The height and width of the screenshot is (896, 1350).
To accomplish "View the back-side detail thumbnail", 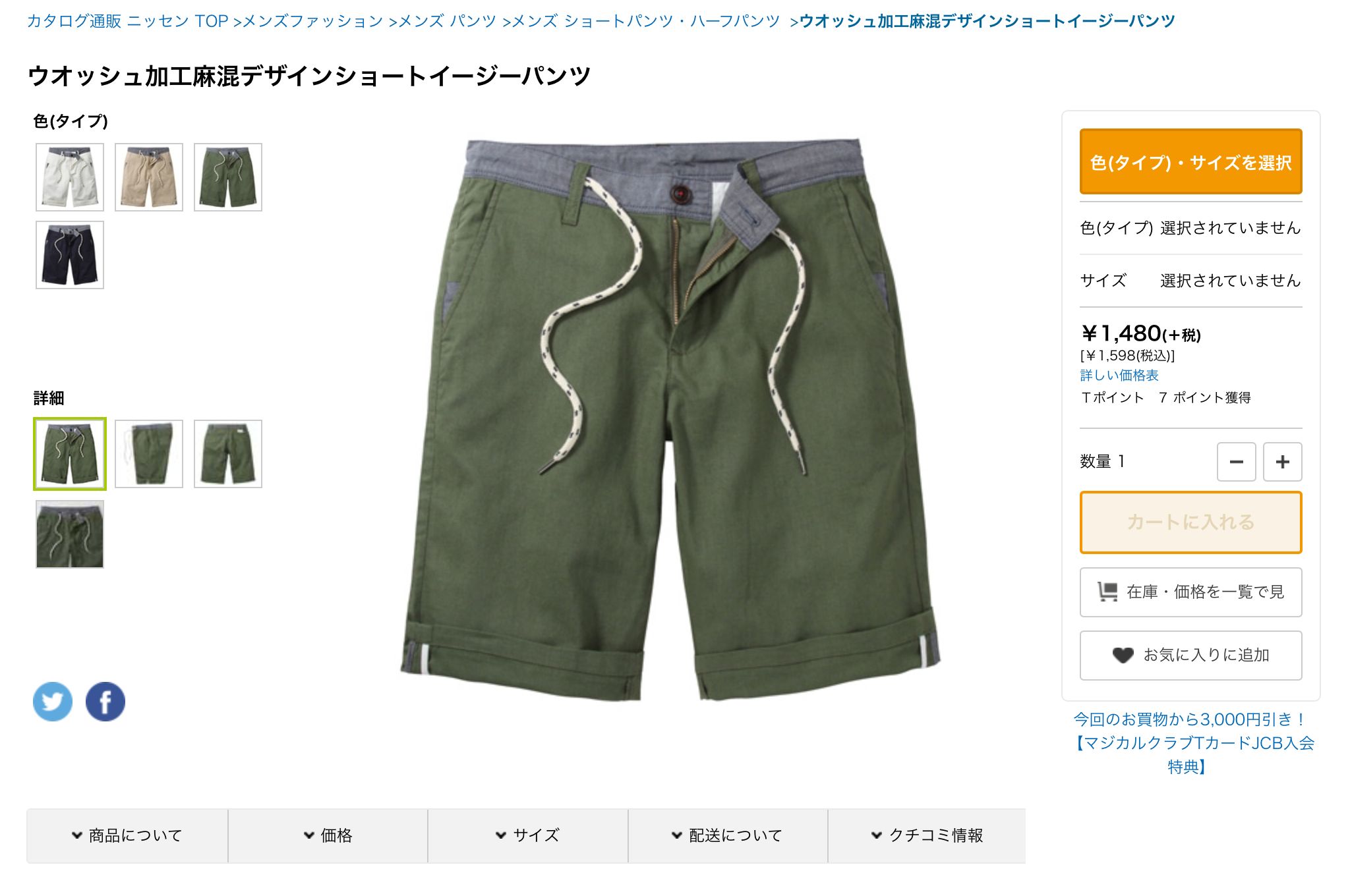I will tap(228, 454).
